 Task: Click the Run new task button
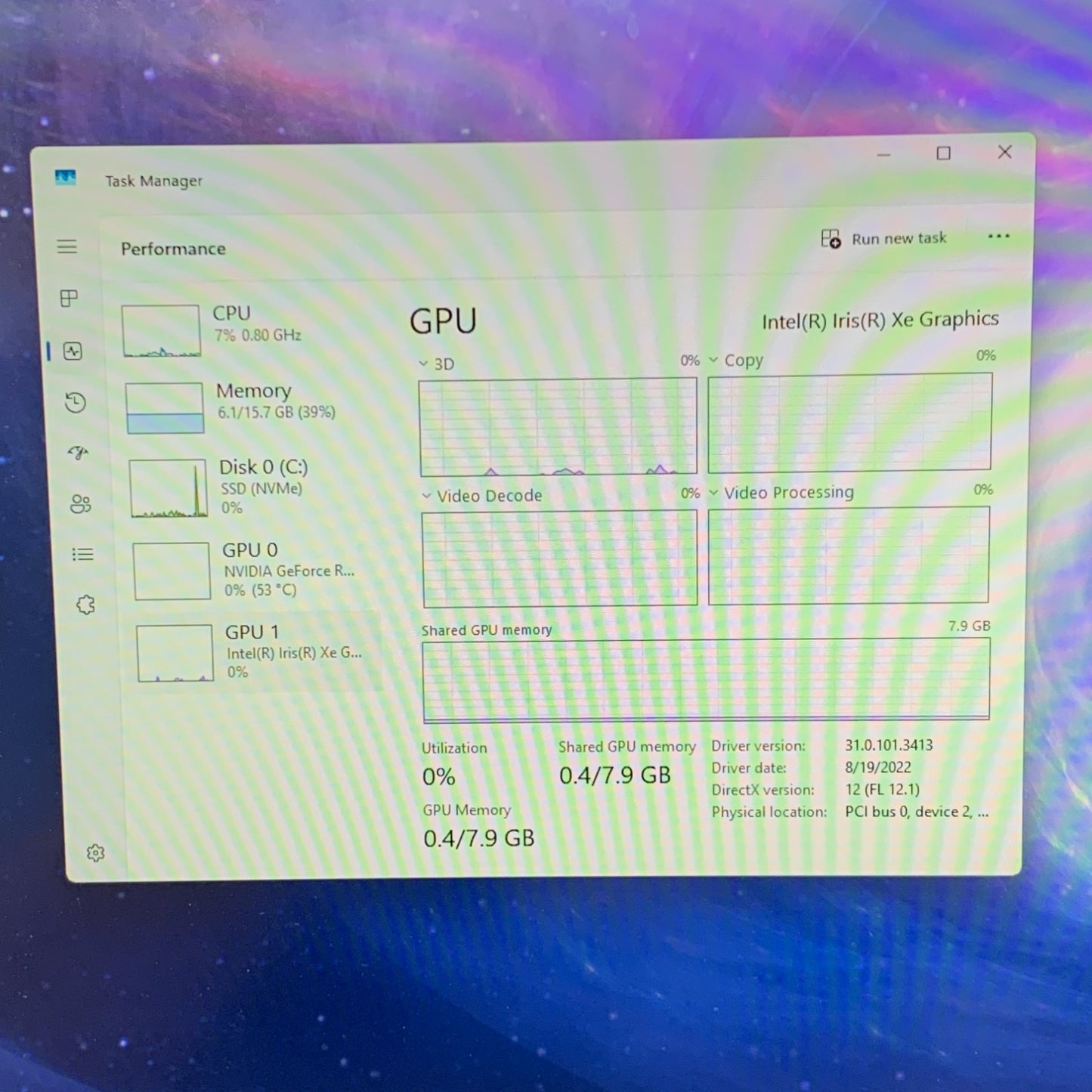pyautogui.click(x=886, y=238)
